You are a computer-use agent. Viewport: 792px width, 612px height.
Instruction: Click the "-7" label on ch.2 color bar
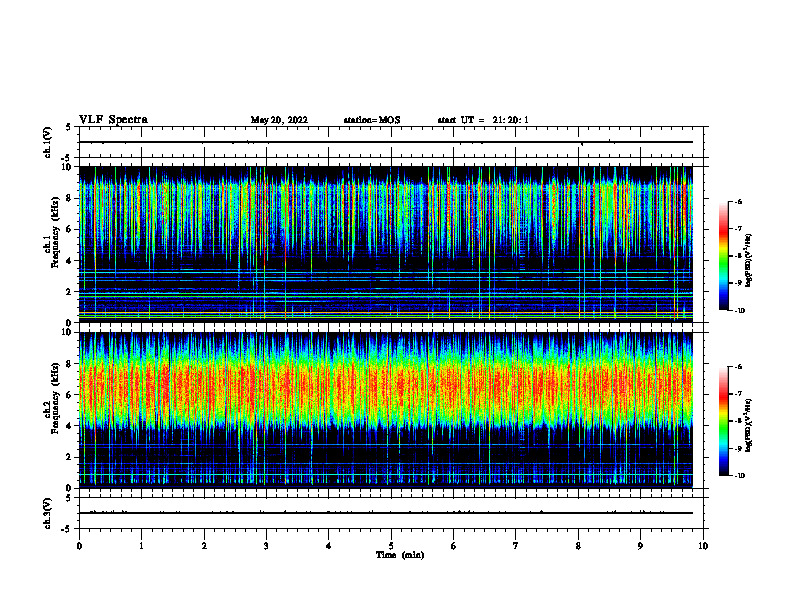pyautogui.click(x=738, y=394)
